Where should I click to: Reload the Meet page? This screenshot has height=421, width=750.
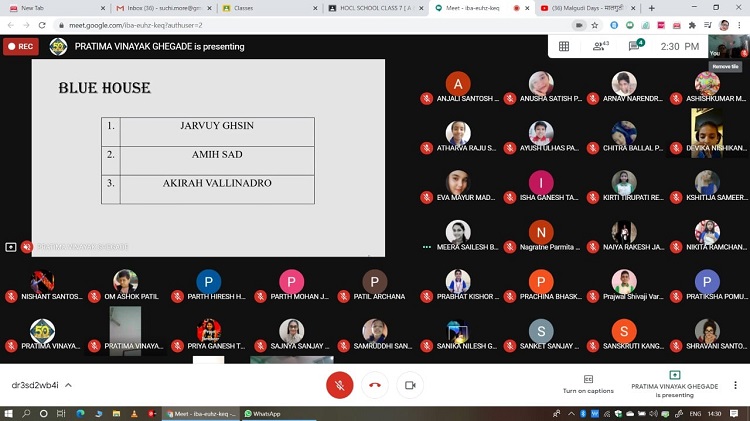43,25
